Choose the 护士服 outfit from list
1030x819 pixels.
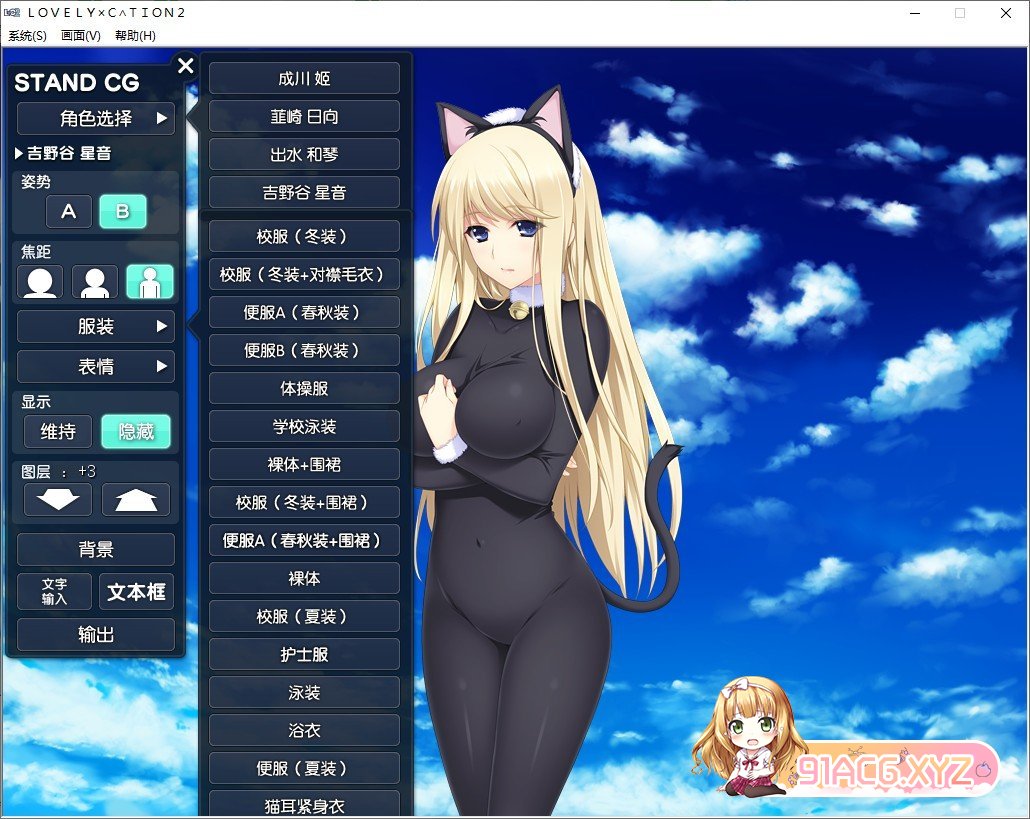pyautogui.click(x=304, y=654)
